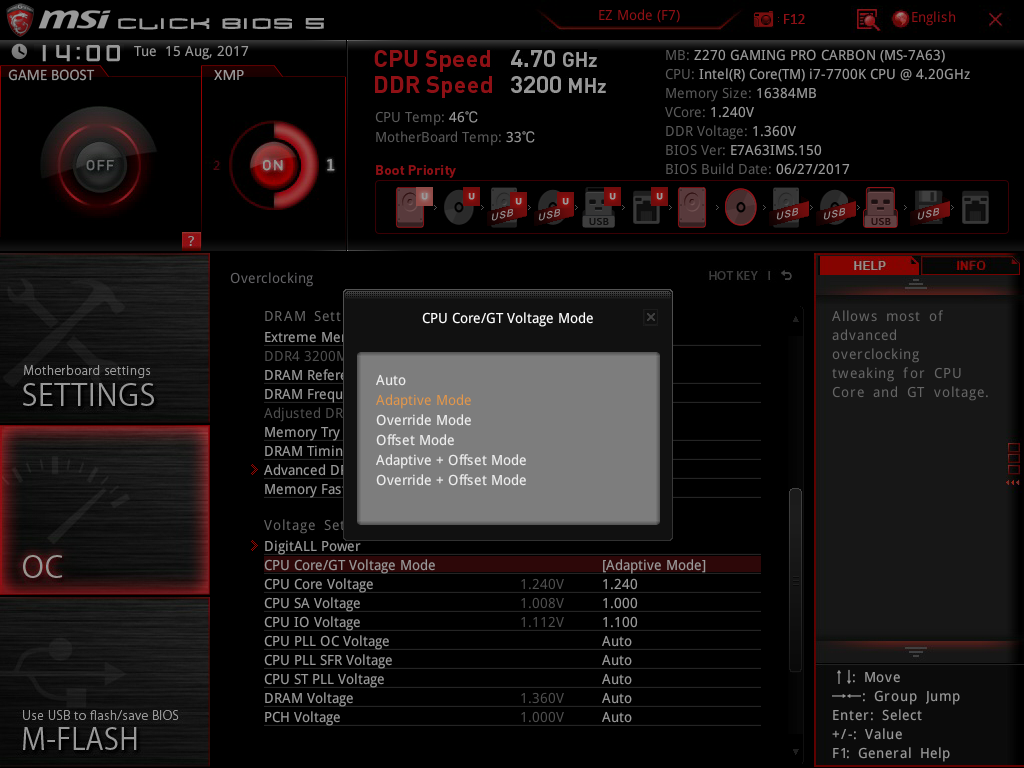Image resolution: width=1024 pixels, height=768 pixels.
Task: Choose Adaptive + Offset Mode option
Action: (451, 460)
